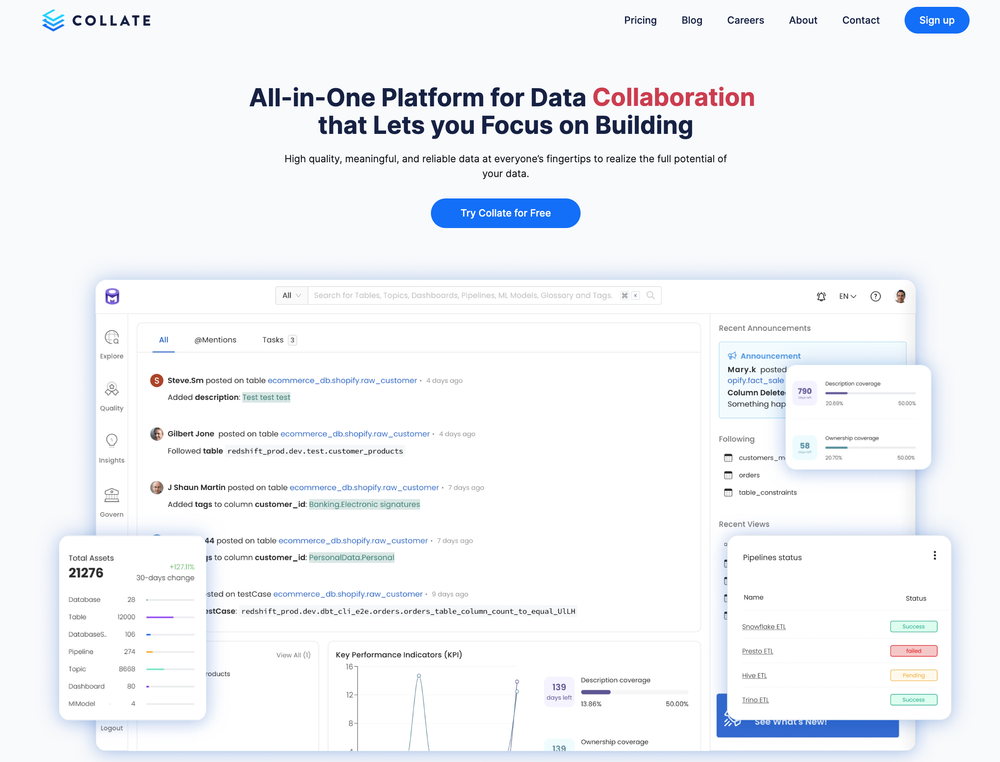1000x762 pixels.
Task: Open the Snowflake ETL pipeline
Action: (x=763, y=627)
